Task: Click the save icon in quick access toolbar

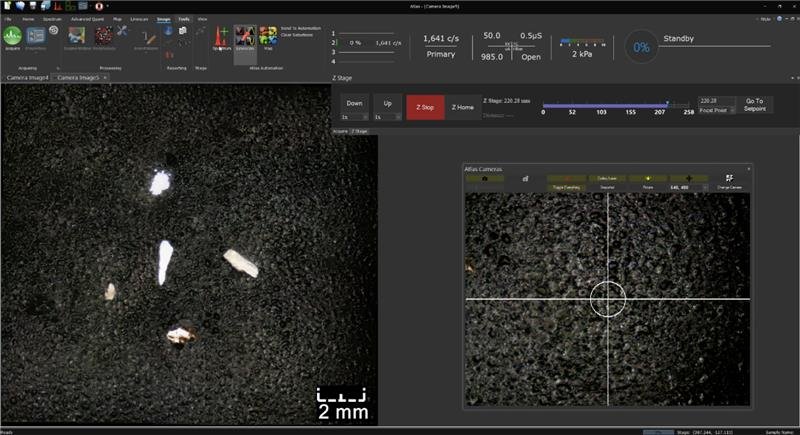Action: pyautogui.click(x=33, y=6)
